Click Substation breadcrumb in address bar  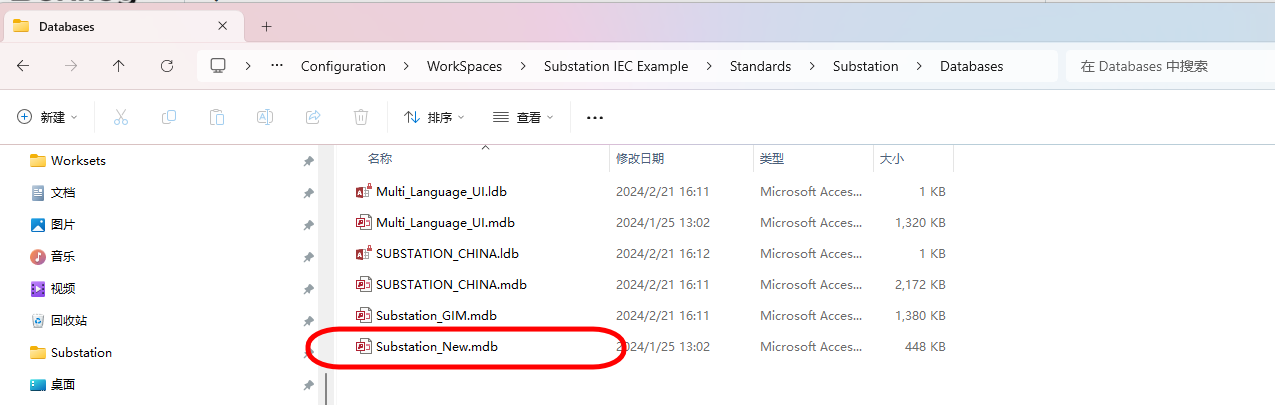point(866,66)
